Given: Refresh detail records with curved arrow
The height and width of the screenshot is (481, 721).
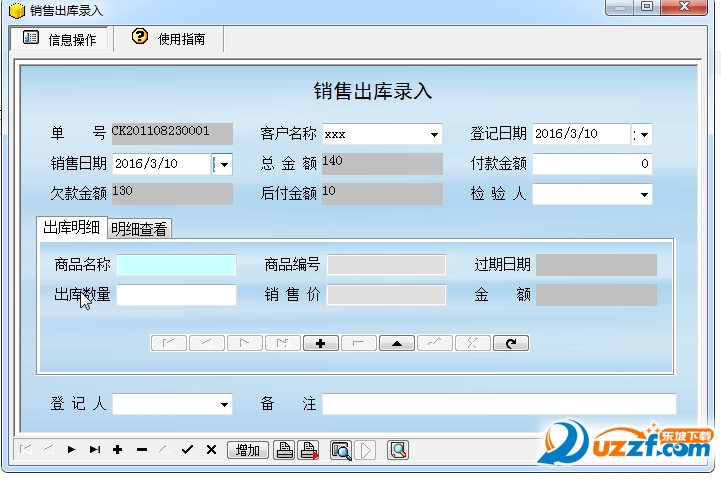Looking at the screenshot, I should coord(511,343).
